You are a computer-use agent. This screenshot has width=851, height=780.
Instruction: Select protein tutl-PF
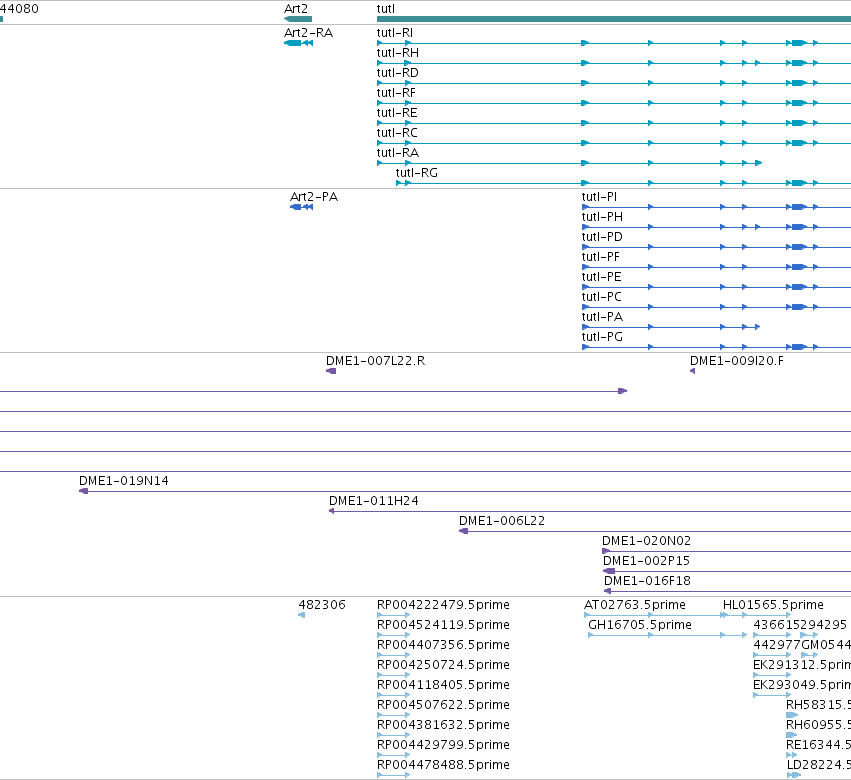click(601, 257)
